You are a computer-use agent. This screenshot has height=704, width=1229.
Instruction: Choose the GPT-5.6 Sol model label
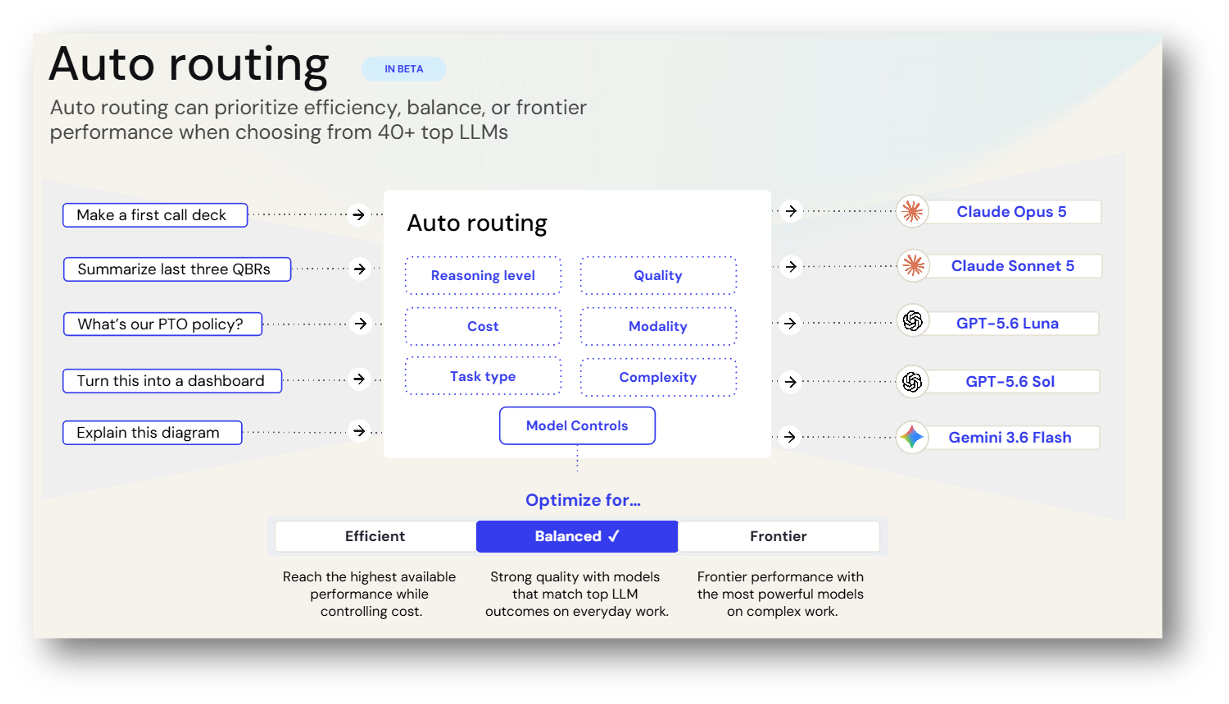pos(1010,381)
